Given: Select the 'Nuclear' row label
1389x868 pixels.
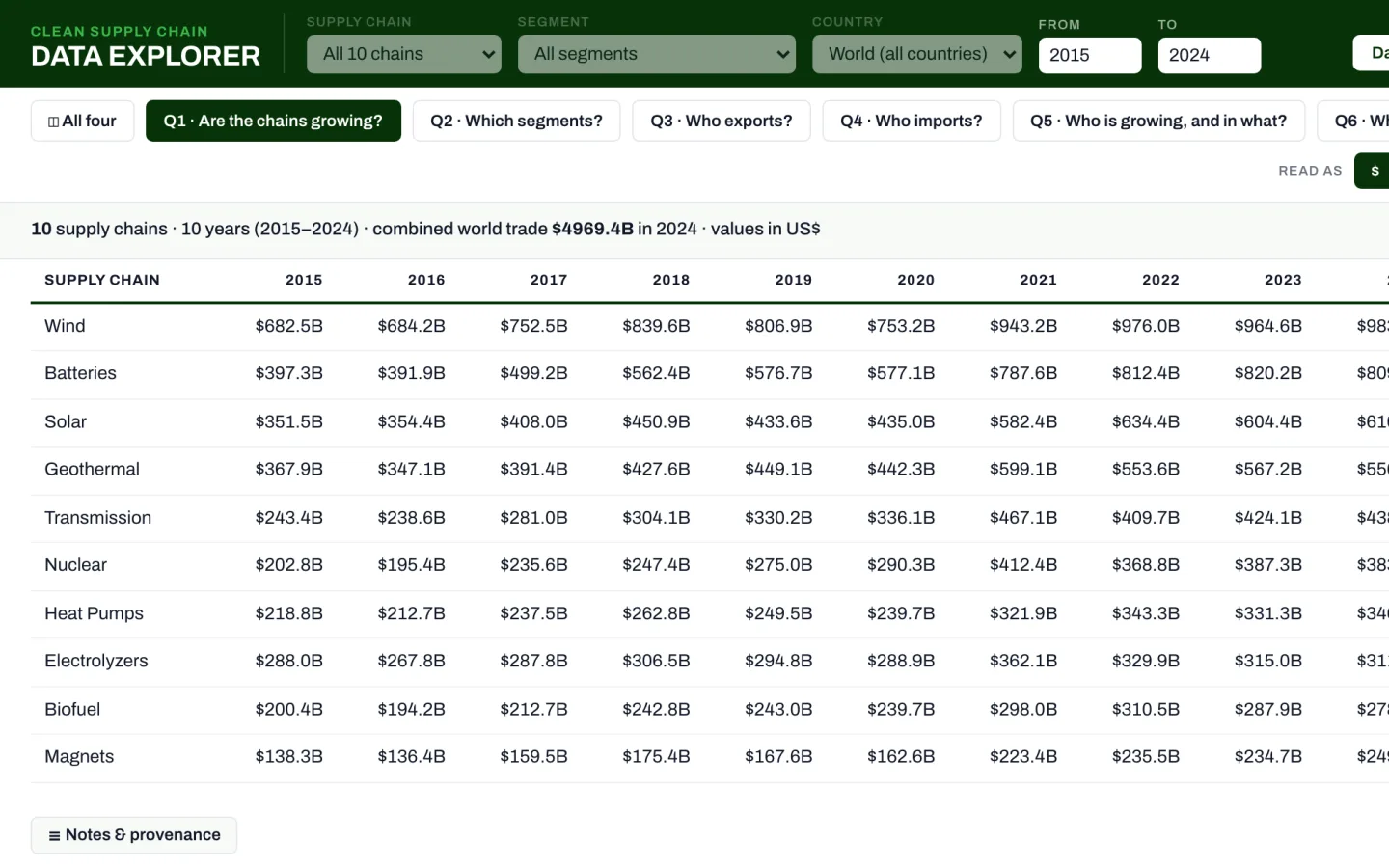Looking at the screenshot, I should click(x=75, y=565).
